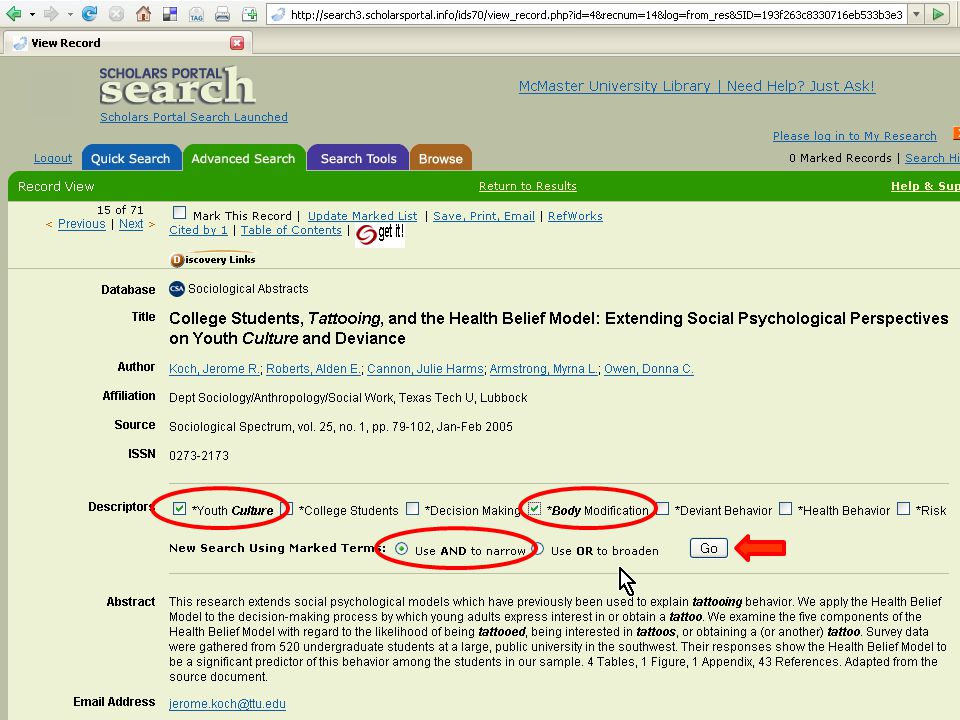The height and width of the screenshot is (720, 960).
Task: Click the jerome.koch@ttu.edu email link
Action: coord(227,703)
